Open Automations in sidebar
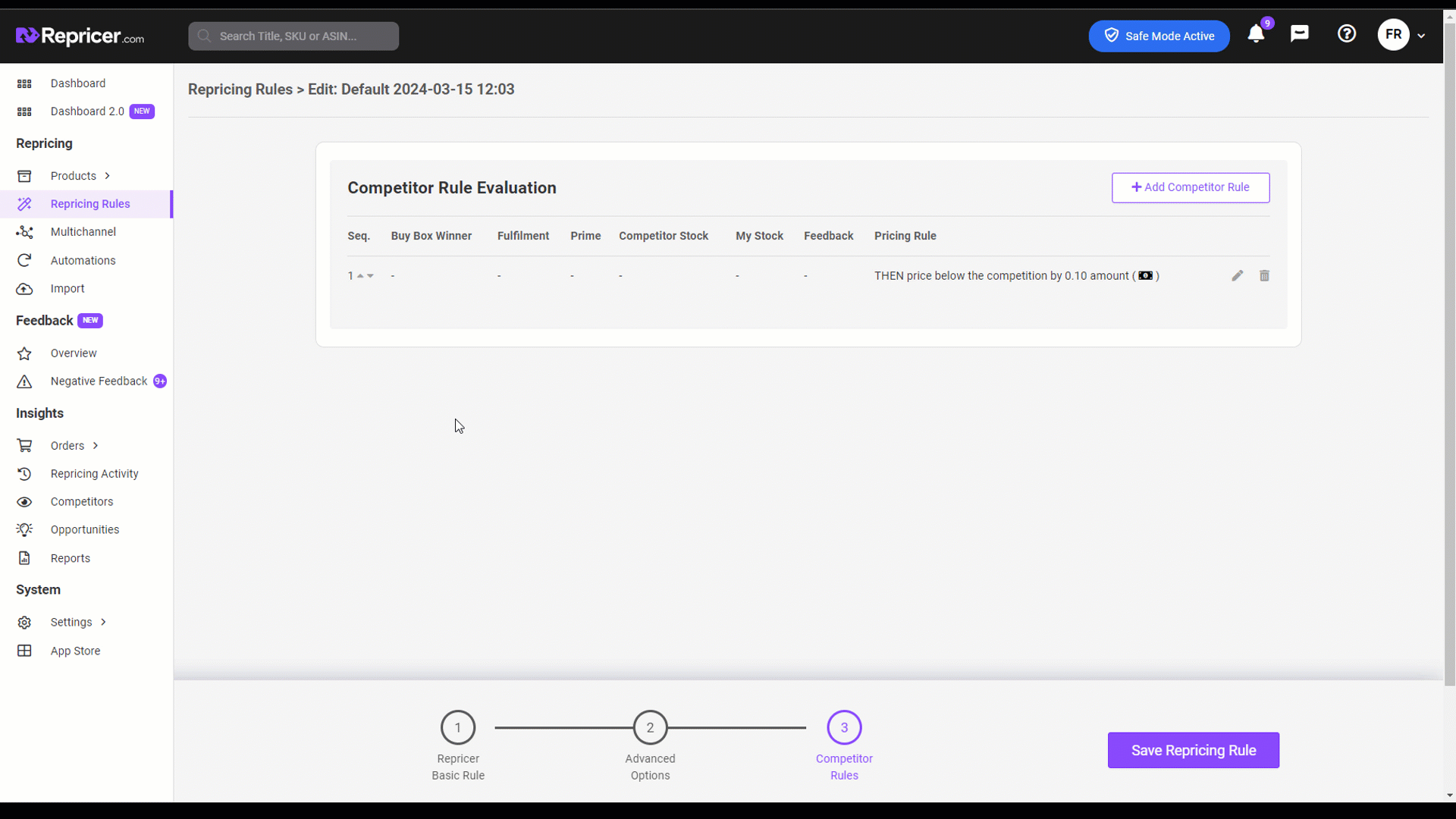Screen dimensions: 1456x819 tap(83, 260)
